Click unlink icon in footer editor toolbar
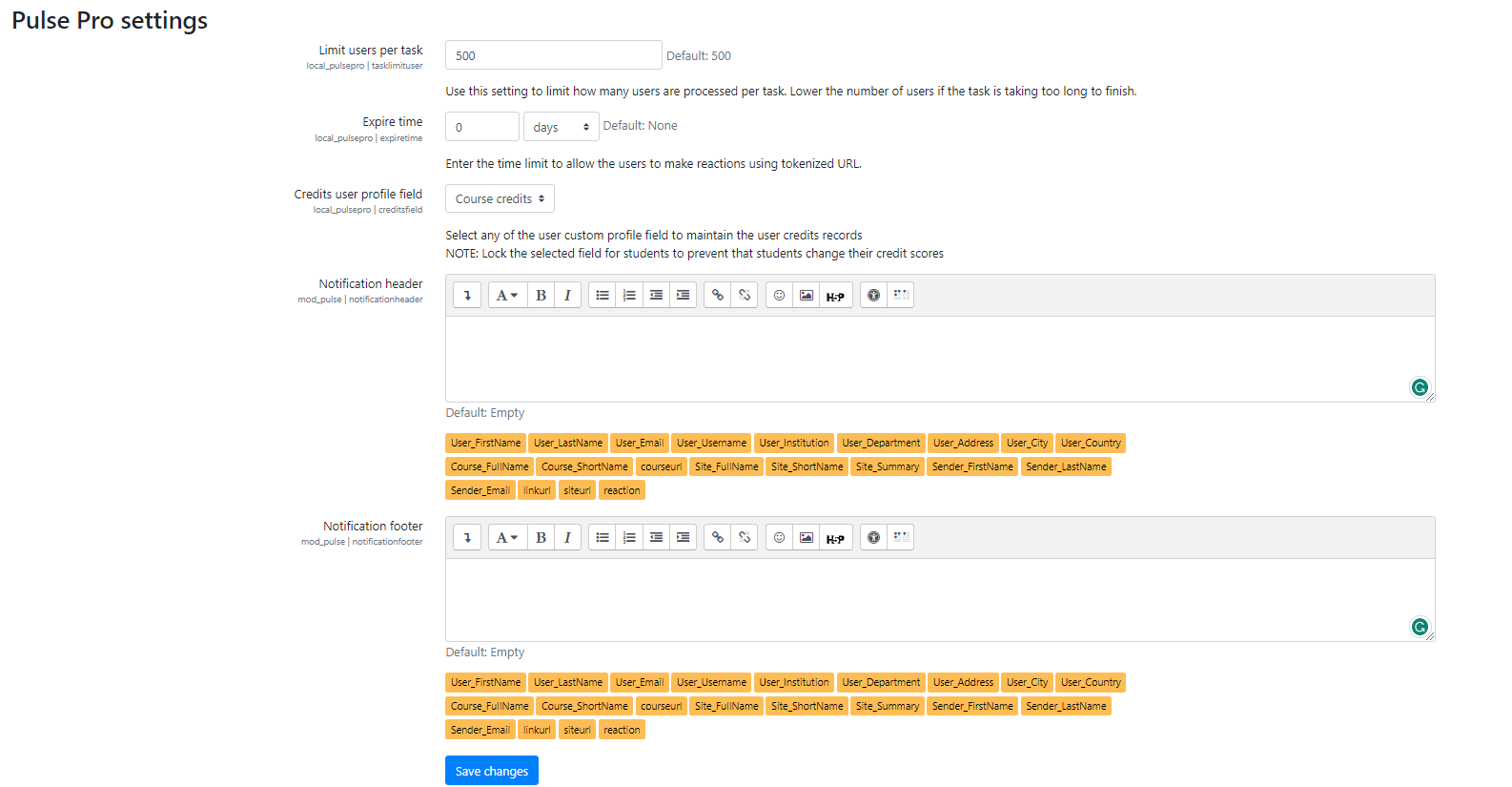Viewport: 1512px width, 787px height. (x=745, y=538)
